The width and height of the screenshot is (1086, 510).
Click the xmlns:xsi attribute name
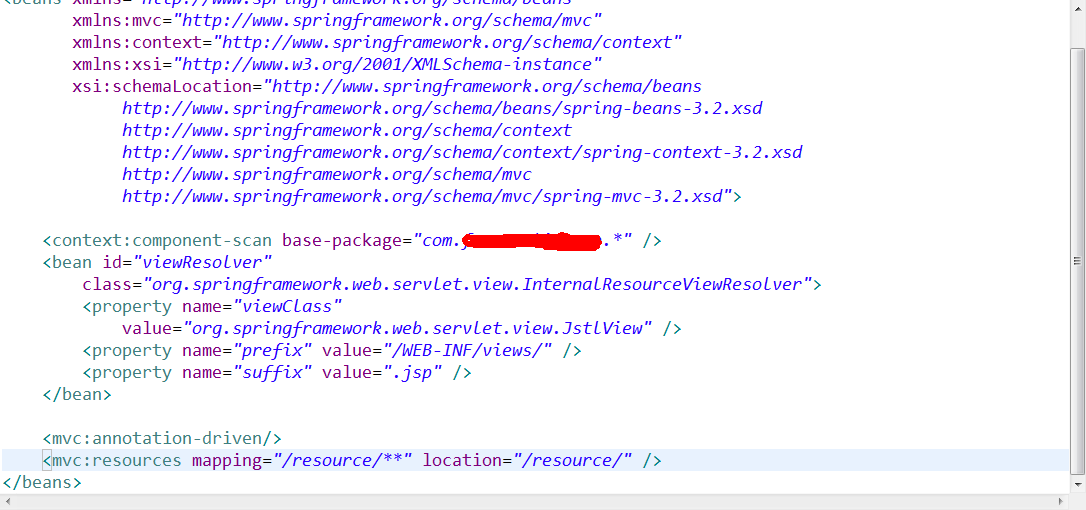coord(117,64)
